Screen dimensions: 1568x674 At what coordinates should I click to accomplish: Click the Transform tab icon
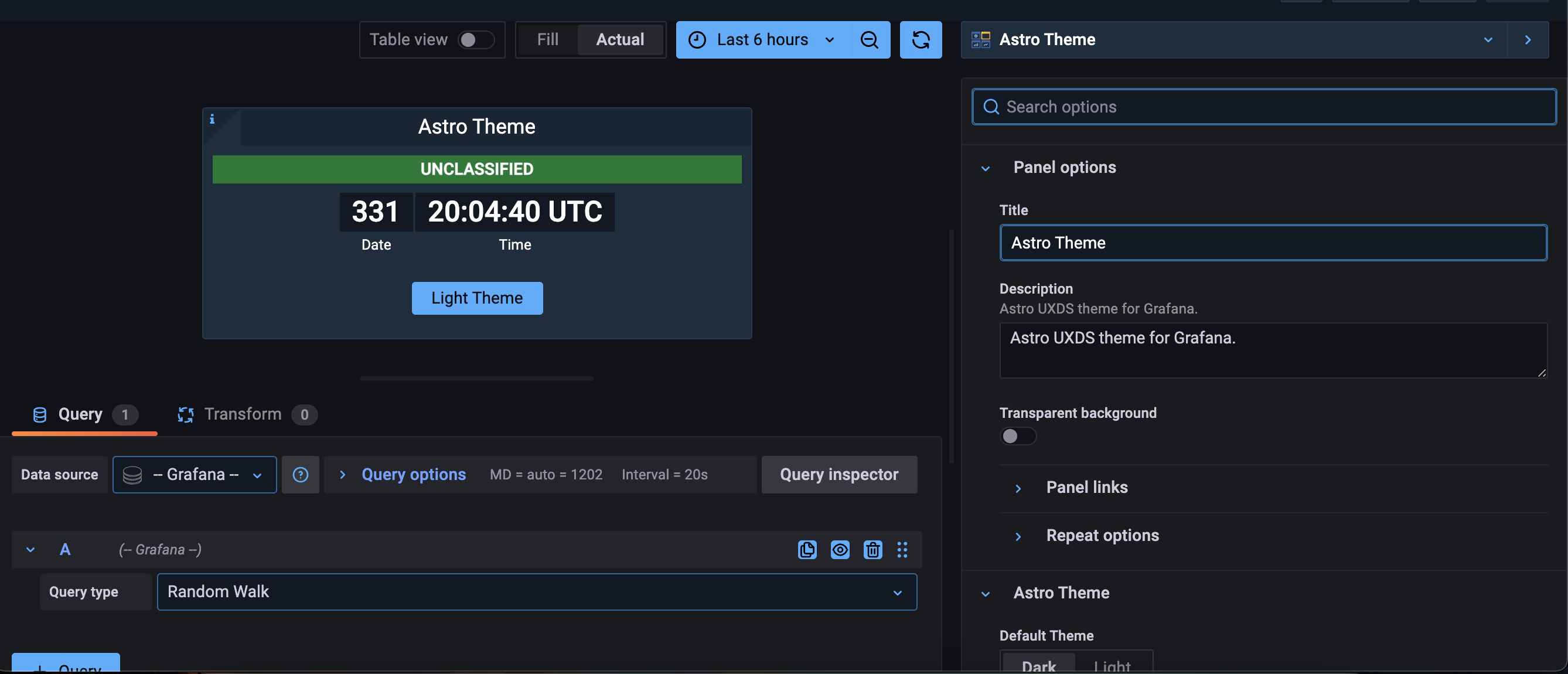click(185, 414)
